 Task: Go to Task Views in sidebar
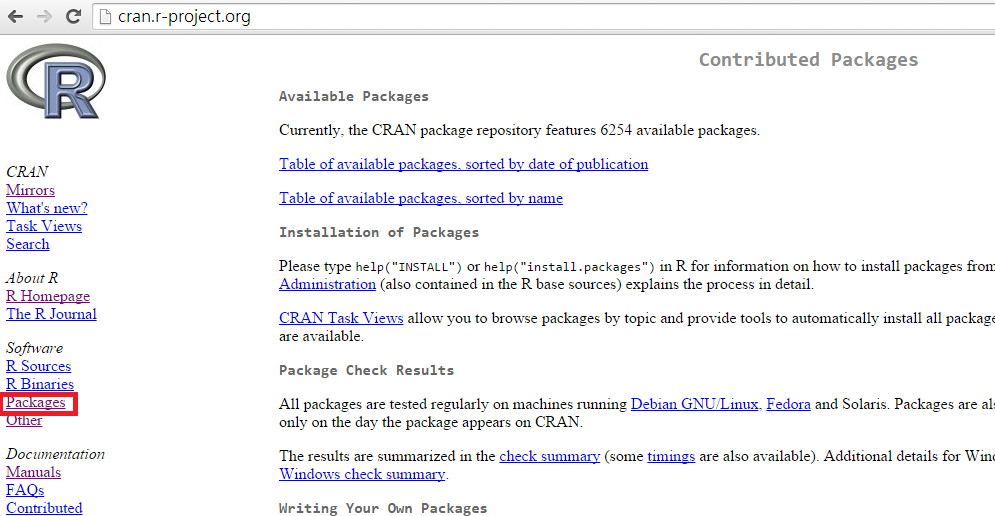pos(44,226)
